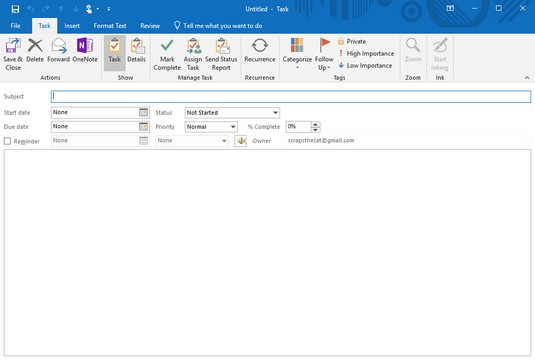The width and height of the screenshot is (535, 360).
Task: Click the Subject text field
Action: tap(291, 97)
